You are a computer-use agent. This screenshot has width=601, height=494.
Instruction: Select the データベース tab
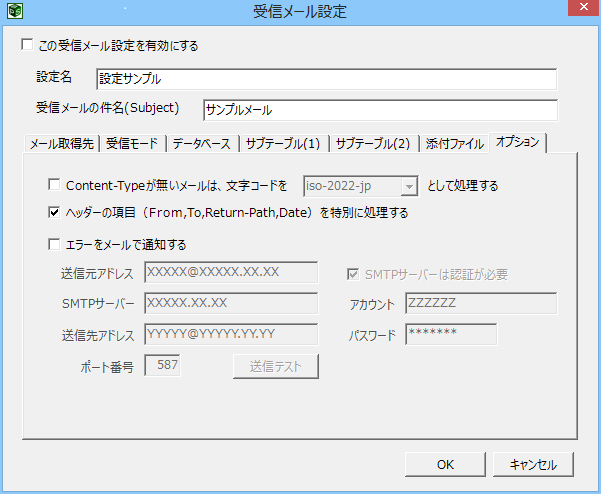pos(202,144)
